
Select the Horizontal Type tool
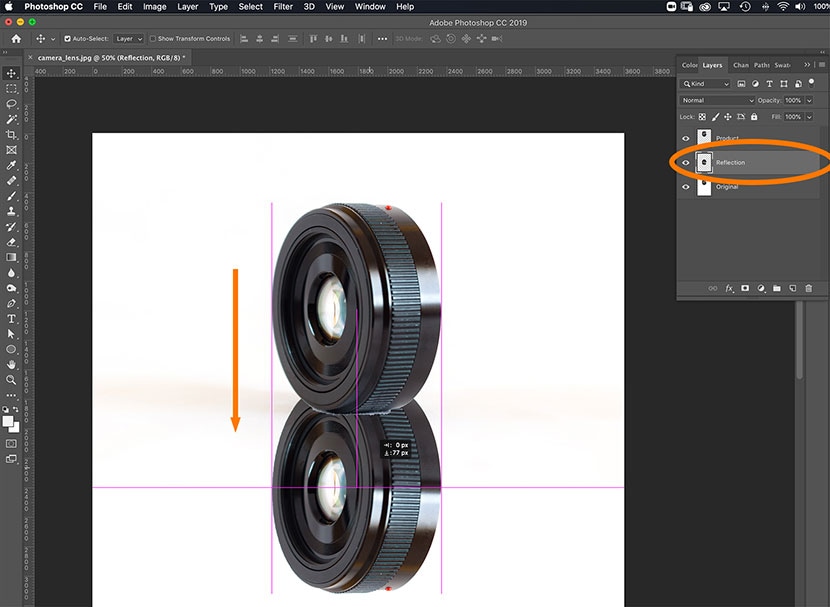click(11, 318)
